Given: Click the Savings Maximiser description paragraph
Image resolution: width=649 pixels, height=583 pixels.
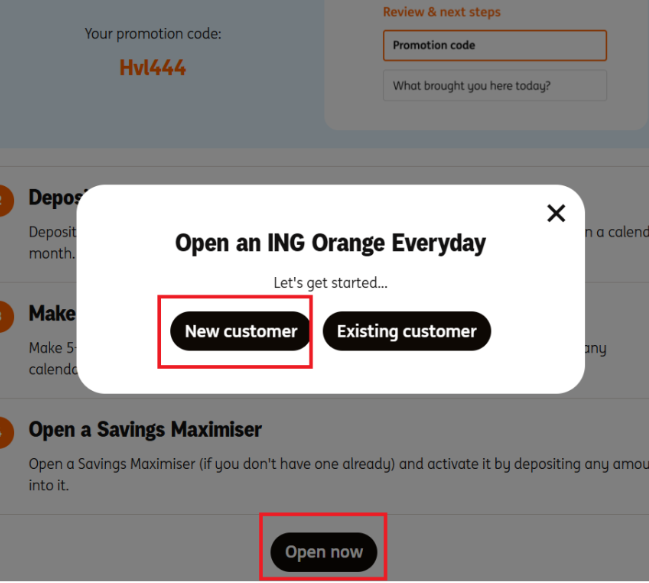Looking at the screenshot, I should [339, 474].
